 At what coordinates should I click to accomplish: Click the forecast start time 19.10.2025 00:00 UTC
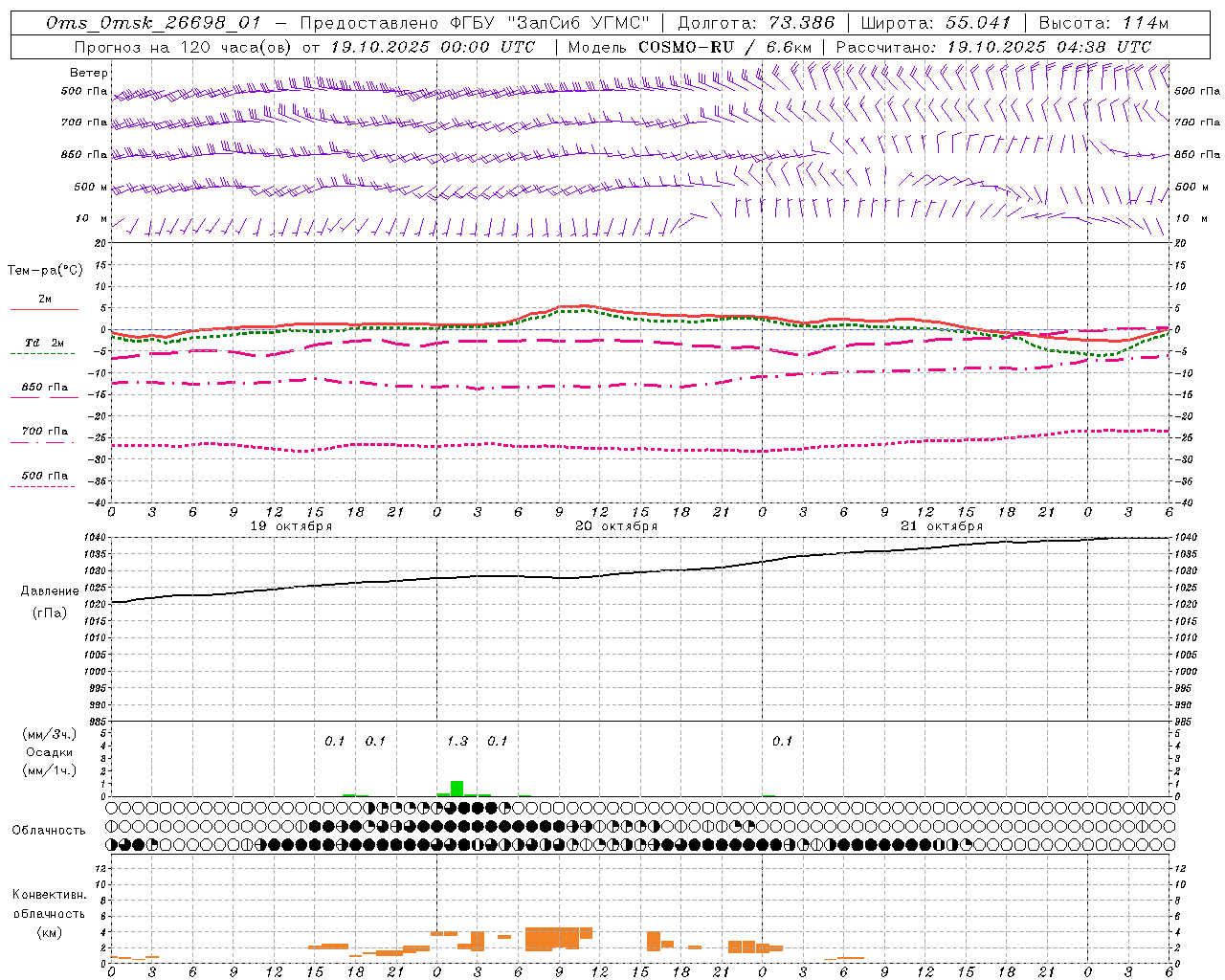(x=433, y=47)
